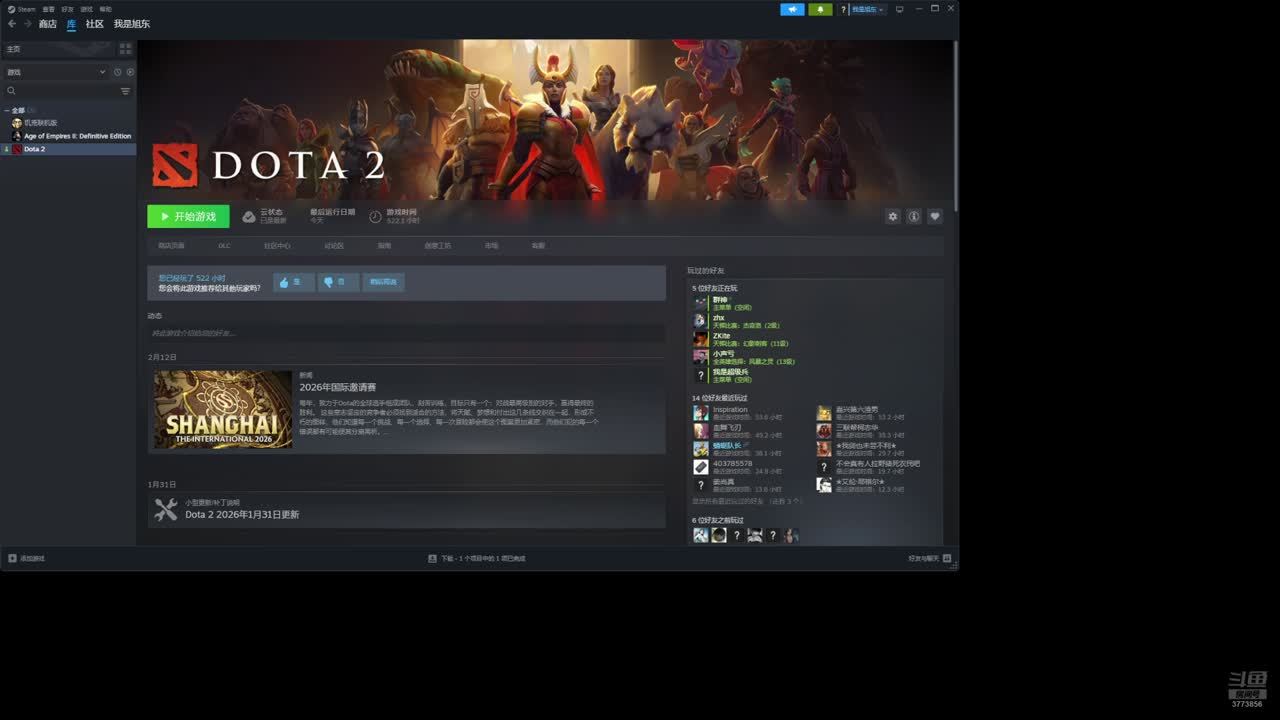Expand the 游戏 category dropdown
The image size is (1280, 720).
[102, 72]
